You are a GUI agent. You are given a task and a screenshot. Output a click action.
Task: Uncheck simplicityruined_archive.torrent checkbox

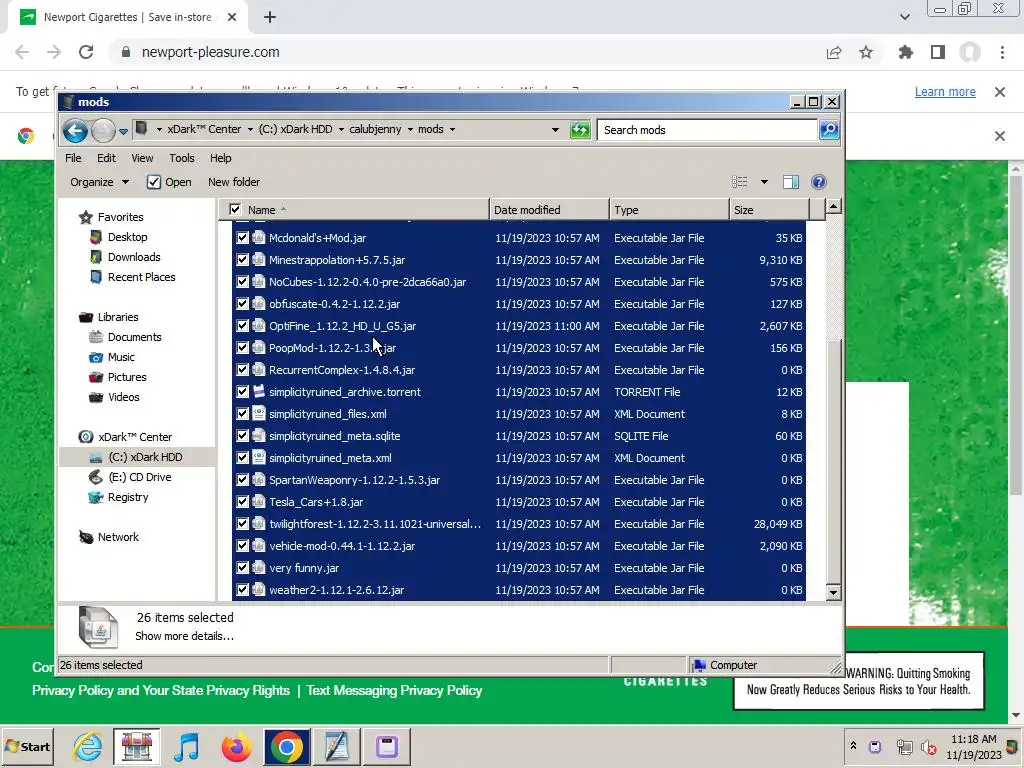(242, 392)
